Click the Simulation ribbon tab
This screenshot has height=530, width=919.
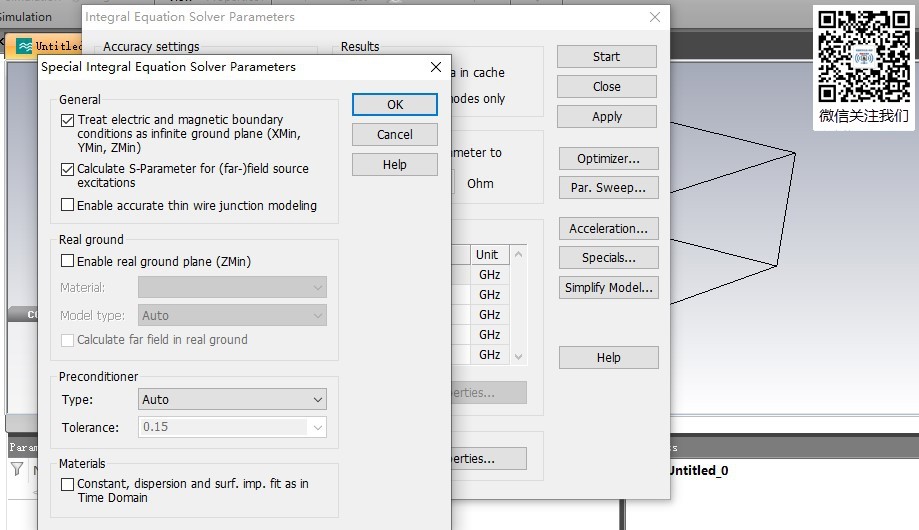(26, 16)
